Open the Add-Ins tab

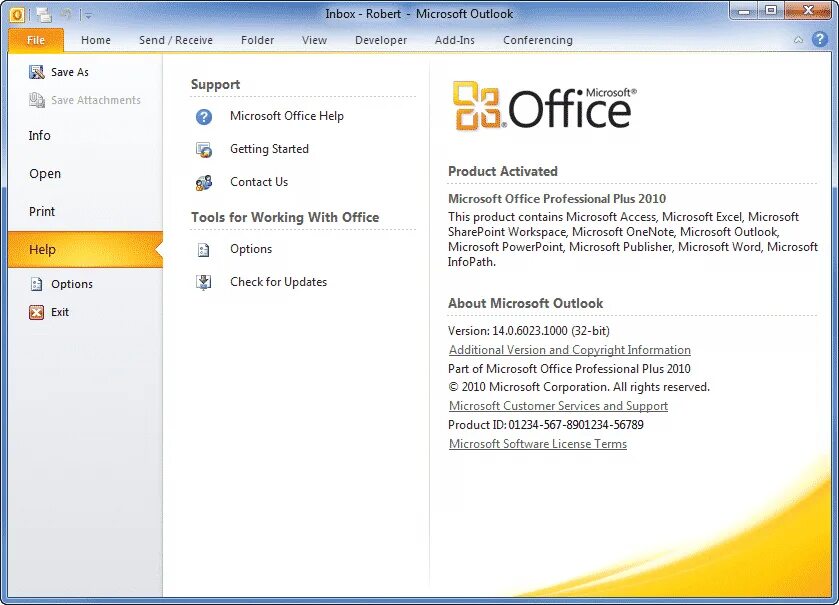click(454, 40)
